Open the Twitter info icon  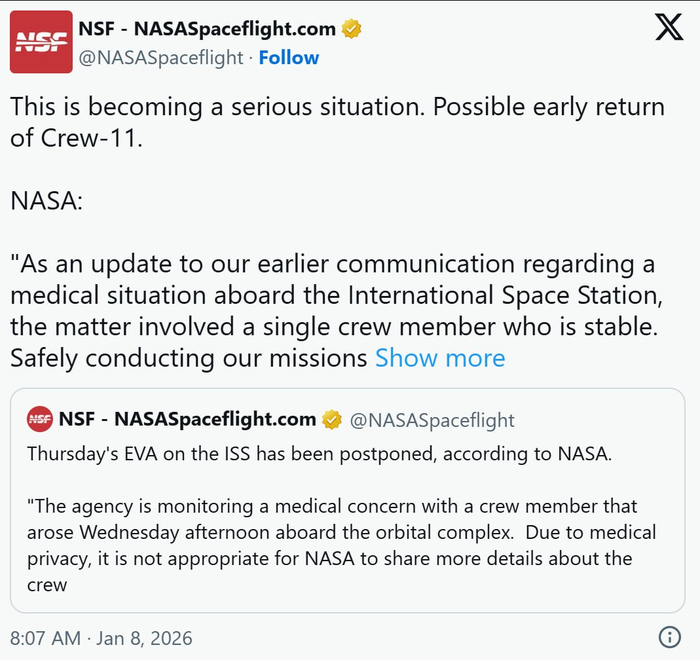click(x=669, y=637)
